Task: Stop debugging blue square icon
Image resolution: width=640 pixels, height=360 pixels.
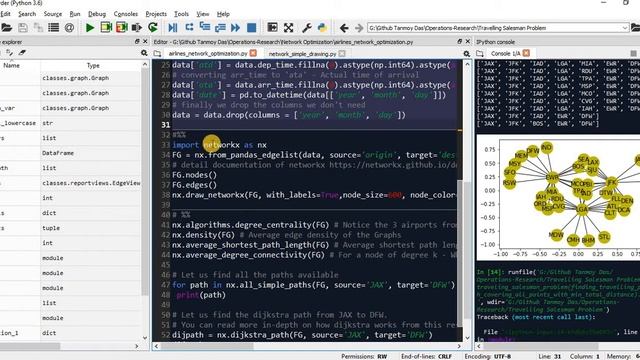Action: click(251, 28)
